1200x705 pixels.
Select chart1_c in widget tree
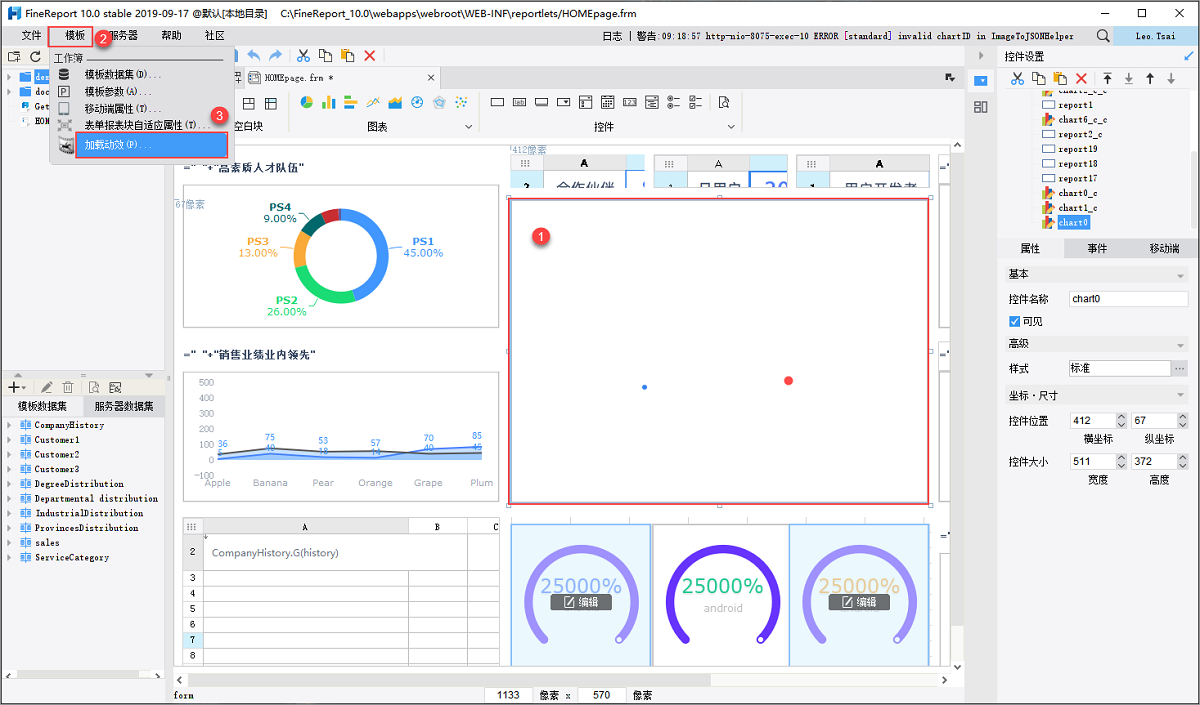pyautogui.click(x=1078, y=208)
